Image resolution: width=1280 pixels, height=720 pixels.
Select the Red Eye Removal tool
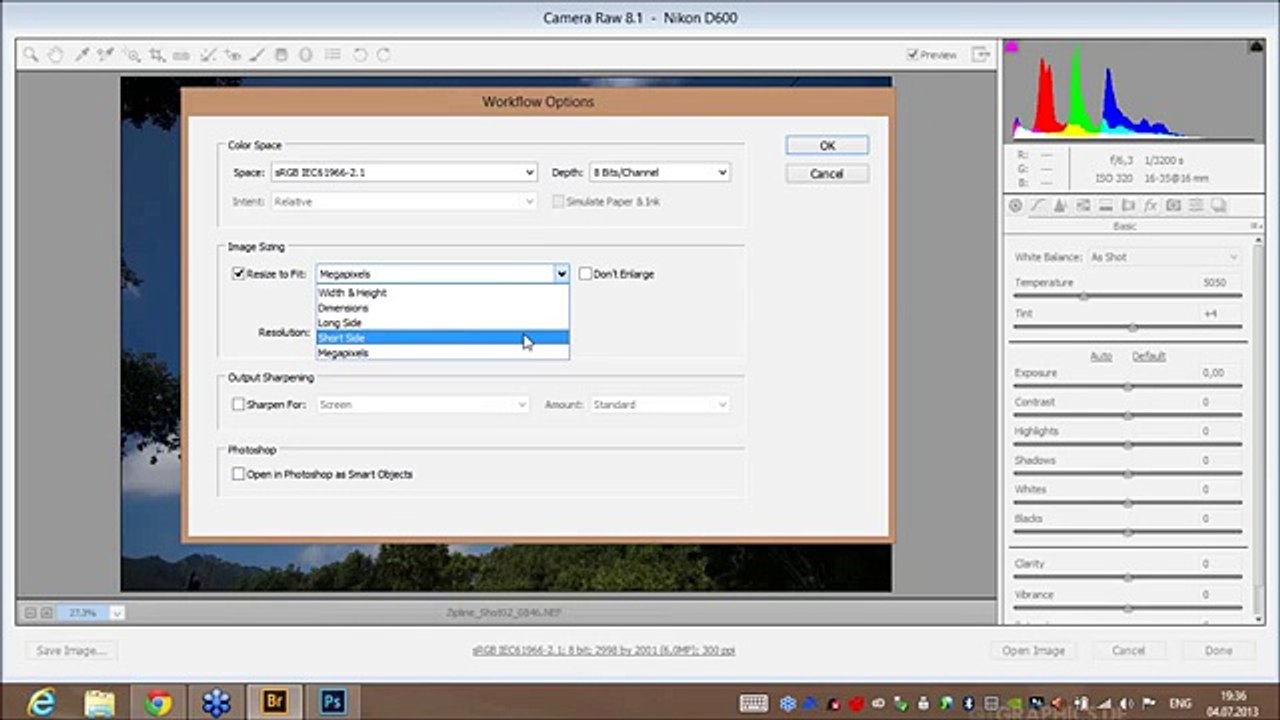(232, 55)
